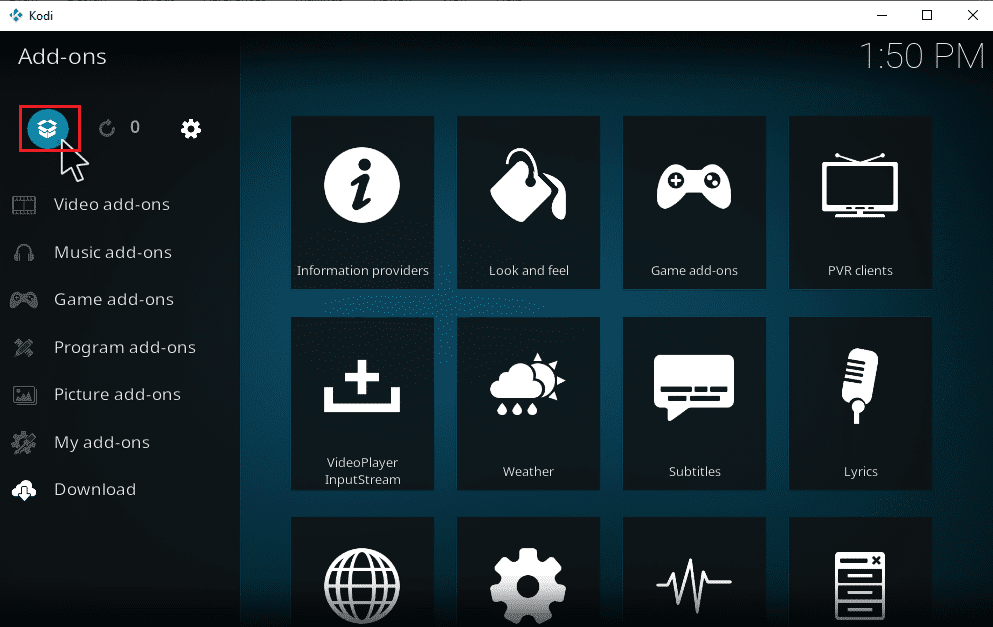Select Picture add-ons from the sidebar
993x627 pixels.
pos(117,394)
